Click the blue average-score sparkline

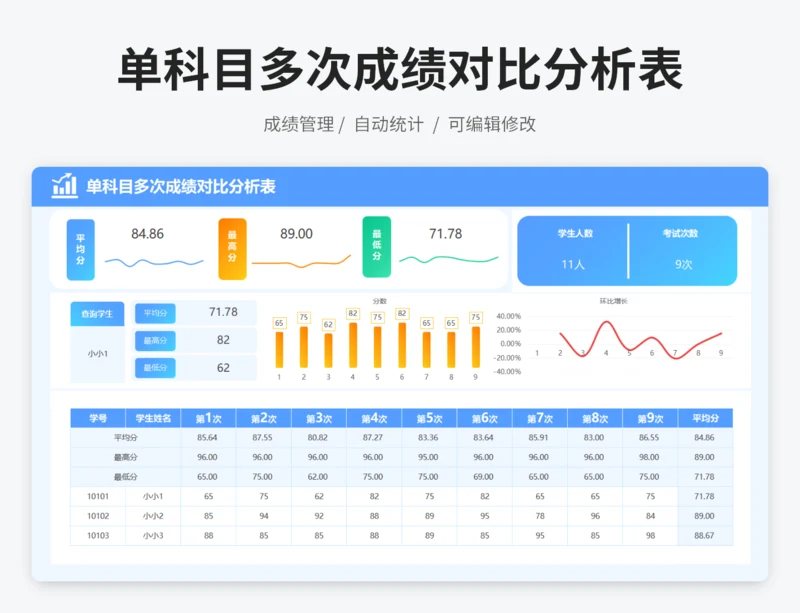154,262
